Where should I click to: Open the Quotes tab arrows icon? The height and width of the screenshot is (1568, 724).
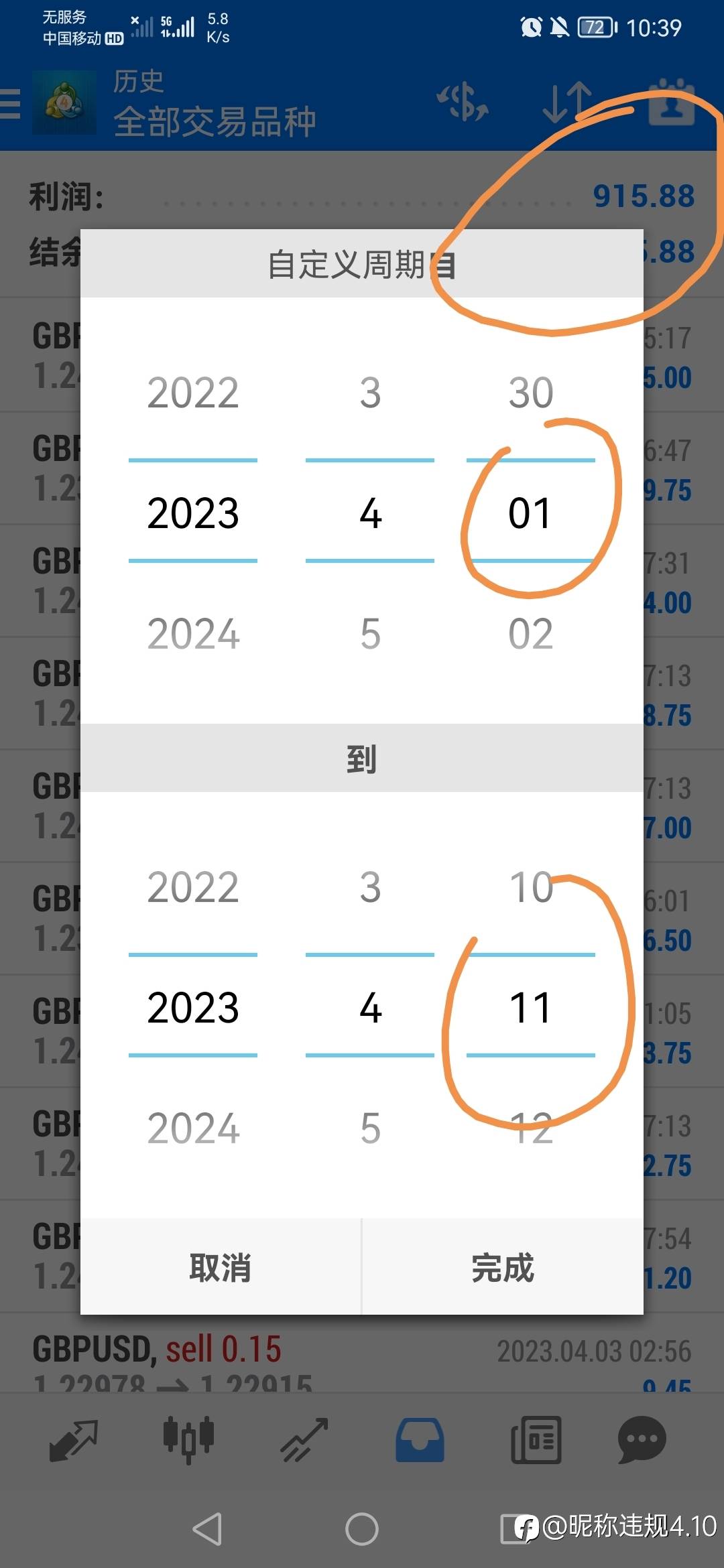[x=74, y=1439]
